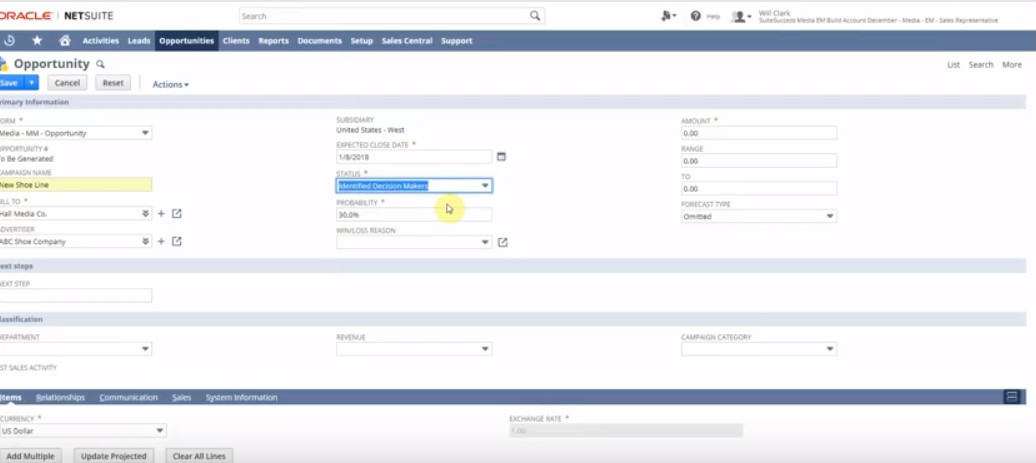Viewport: 1036px width, 463px height.
Task: Open the Actions menu
Action: (x=170, y=85)
